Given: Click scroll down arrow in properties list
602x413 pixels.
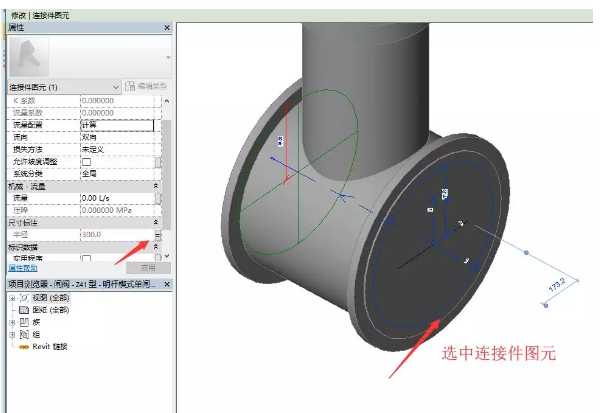Looking at the screenshot, I should point(167,256).
